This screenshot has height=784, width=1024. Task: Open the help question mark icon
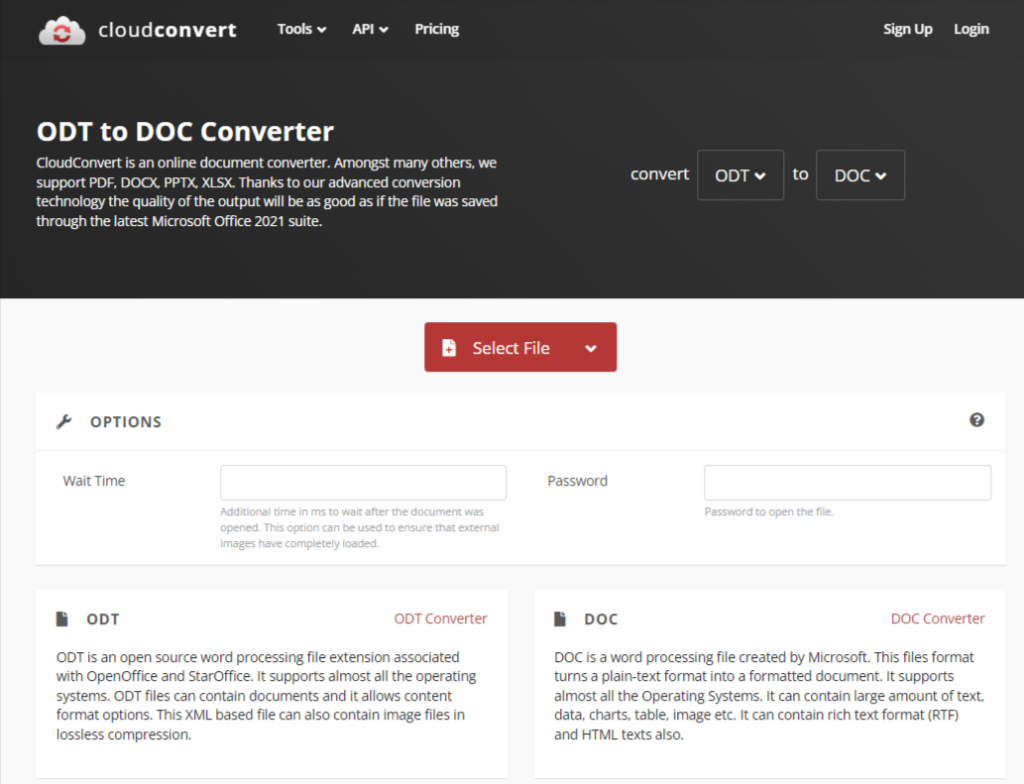(x=978, y=421)
